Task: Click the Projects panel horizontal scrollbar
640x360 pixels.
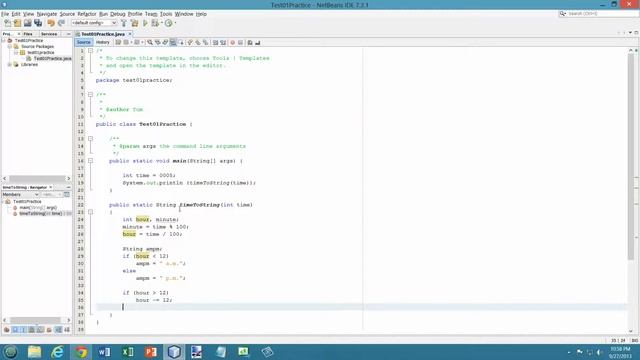Action: pyautogui.click(x=37, y=178)
